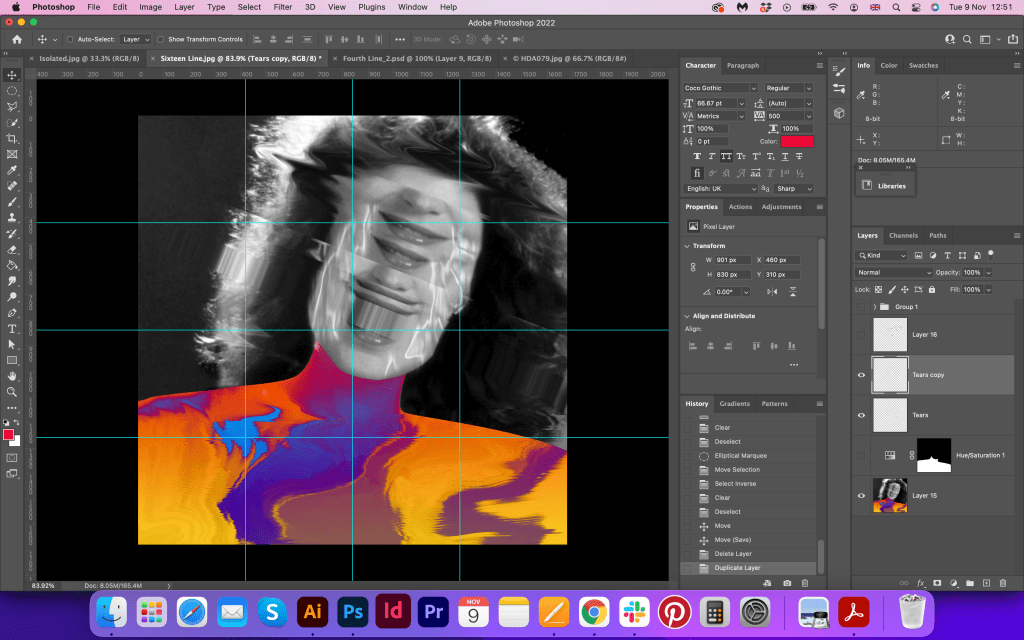Click the red text Color swatch
This screenshot has height=640, width=1024.
pos(797,141)
